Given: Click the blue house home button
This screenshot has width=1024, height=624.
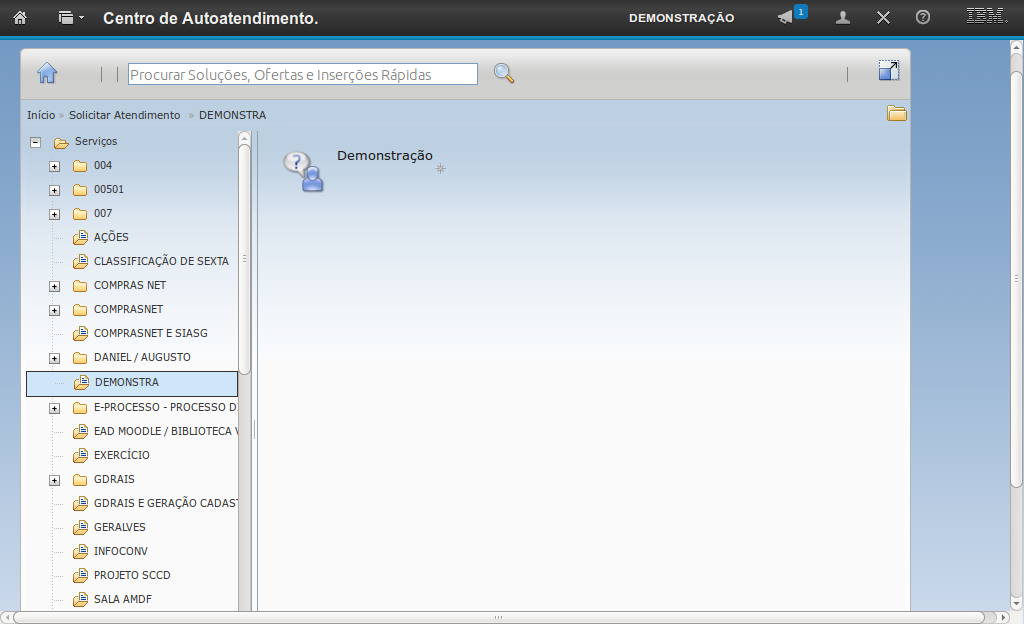Looking at the screenshot, I should tap(47, 73).
